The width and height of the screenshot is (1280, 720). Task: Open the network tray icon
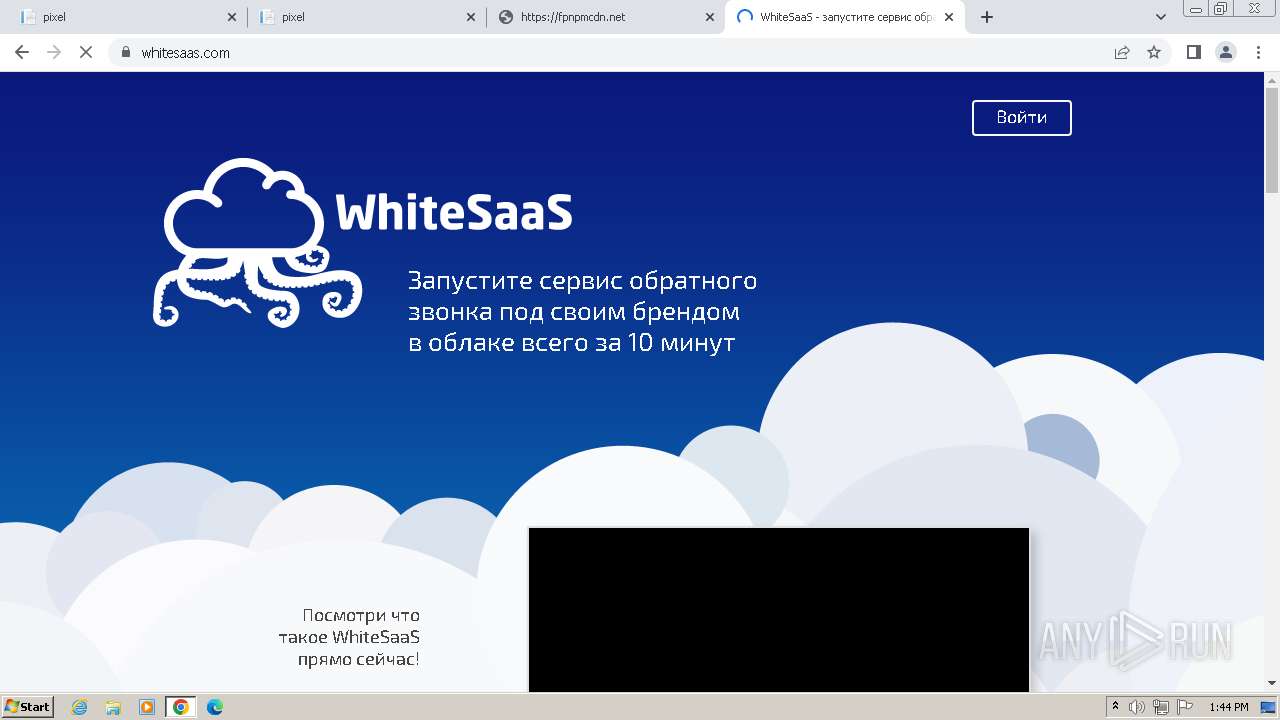(1161, 707)
